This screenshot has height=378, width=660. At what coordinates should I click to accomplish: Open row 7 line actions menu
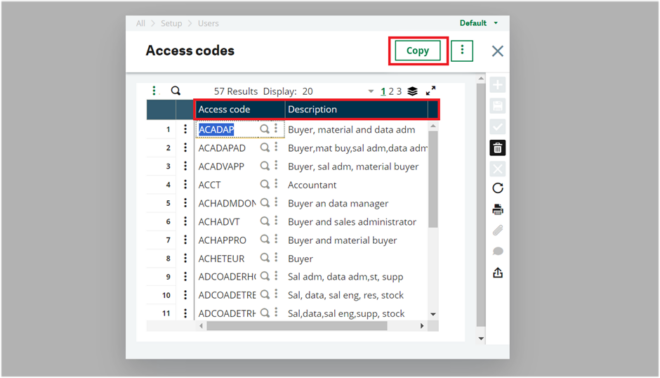(x=185, y=240)
